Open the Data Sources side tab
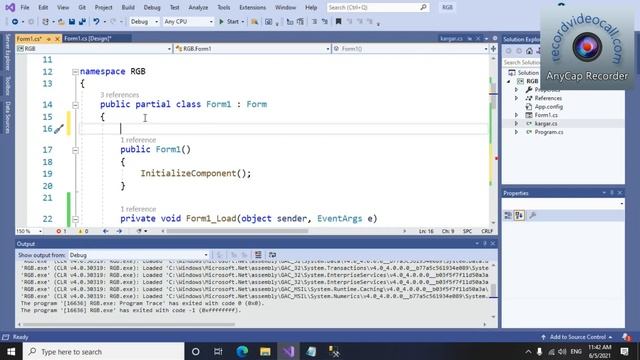This screenshot has height=360, width=640. click(7, 118)
